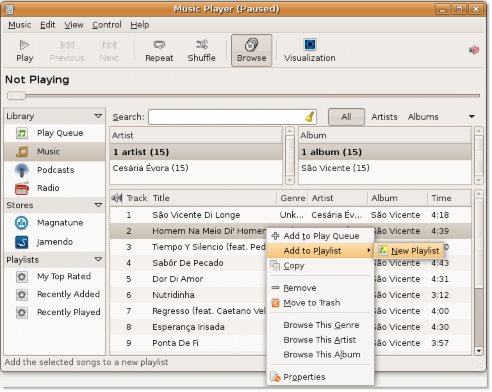Open the Help menu

click(x=140, y=25)
